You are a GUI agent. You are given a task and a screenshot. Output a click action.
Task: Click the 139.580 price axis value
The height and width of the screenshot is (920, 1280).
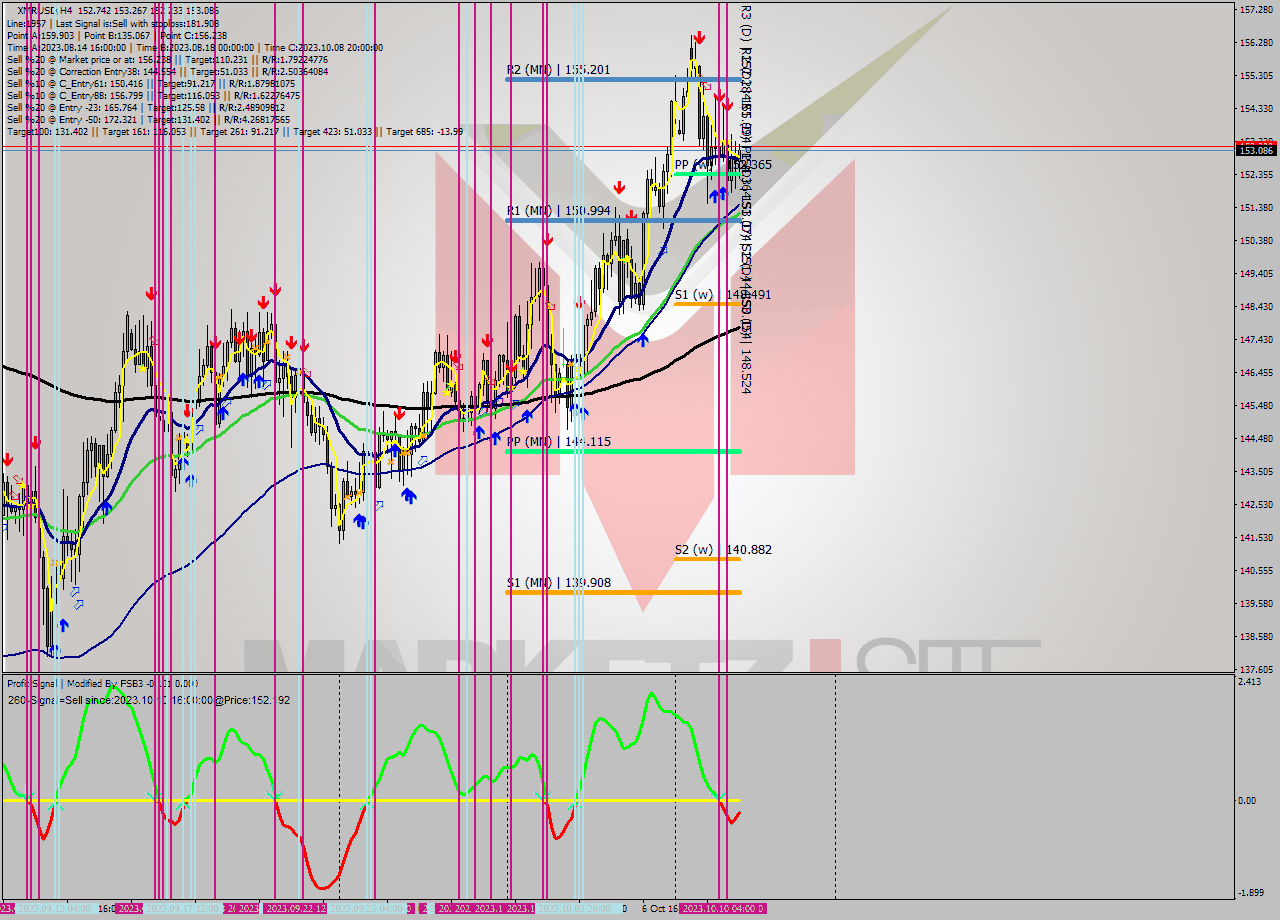[x=1255, y=604]
